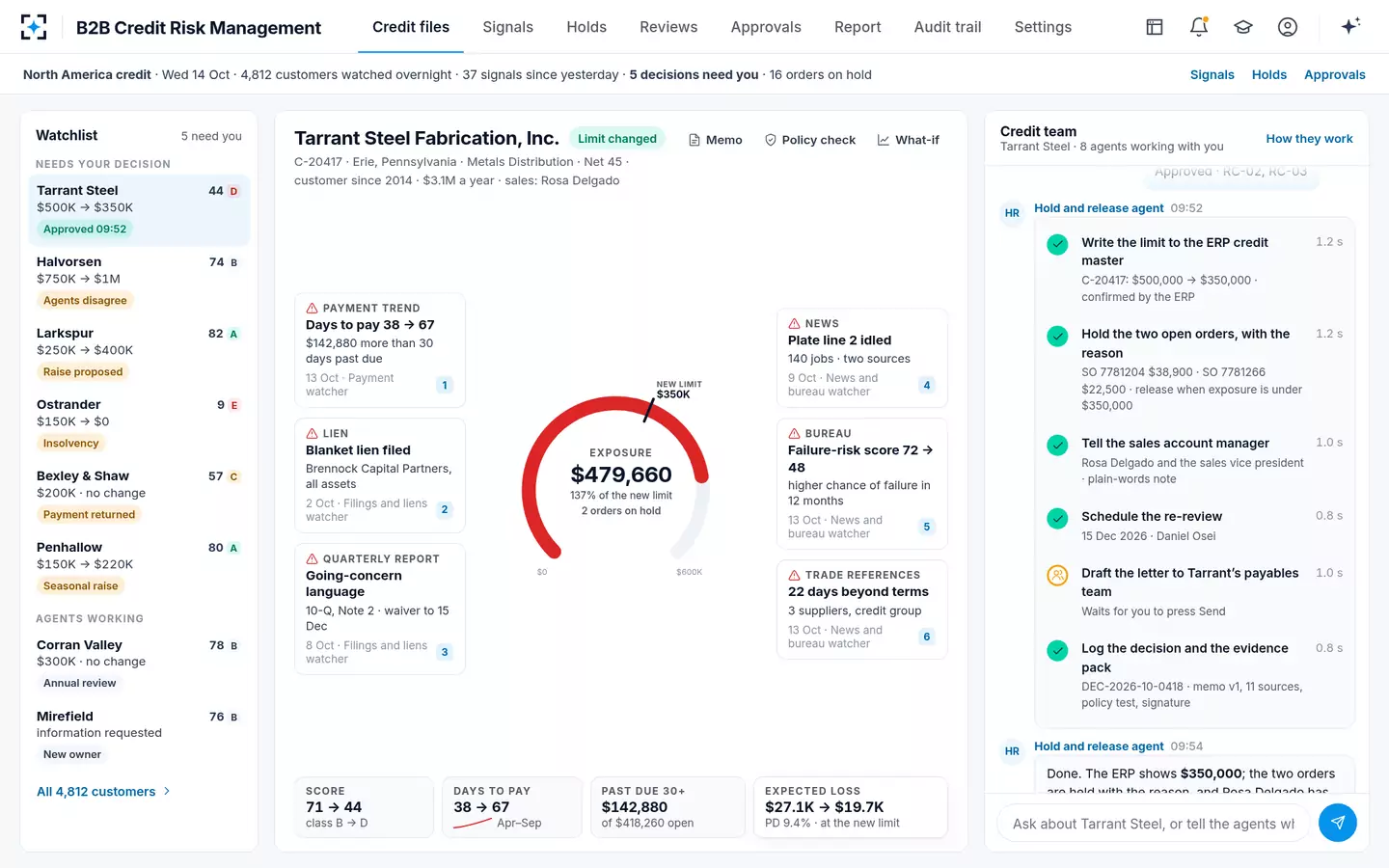Viewport: 1389px width, 868px height.
Task: Click the graduation cap learning icon
Action: tap(1243, 27)
